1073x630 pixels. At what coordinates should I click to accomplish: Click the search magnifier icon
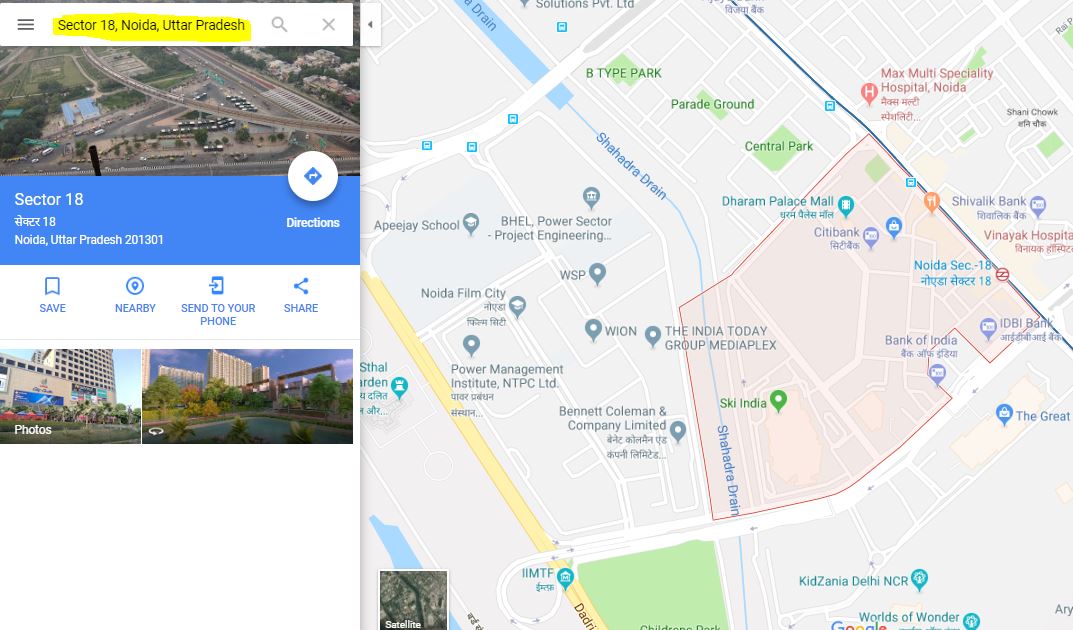point(279,25)
